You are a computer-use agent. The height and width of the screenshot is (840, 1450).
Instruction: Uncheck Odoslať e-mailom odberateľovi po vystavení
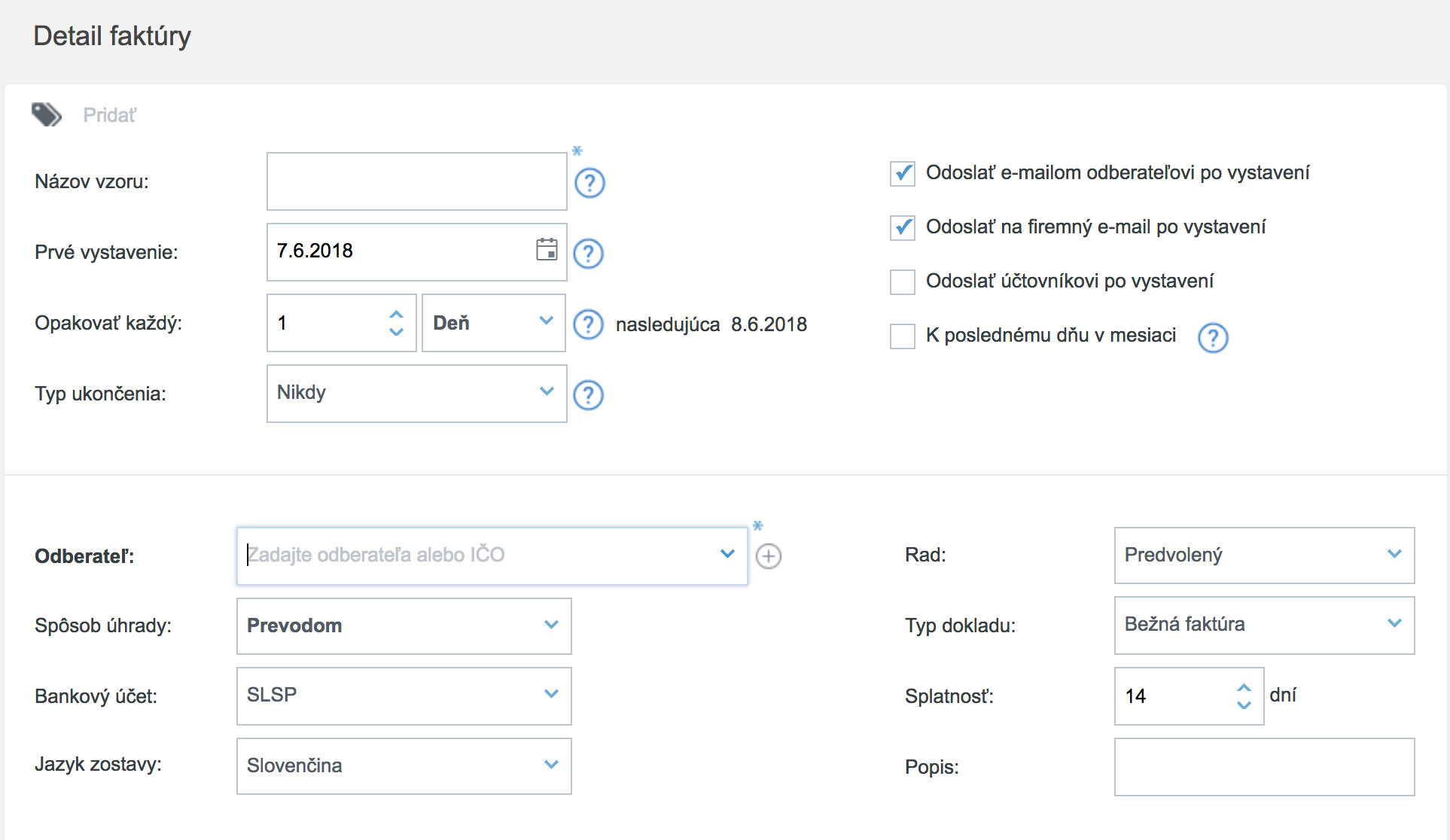tap(903, 174)
